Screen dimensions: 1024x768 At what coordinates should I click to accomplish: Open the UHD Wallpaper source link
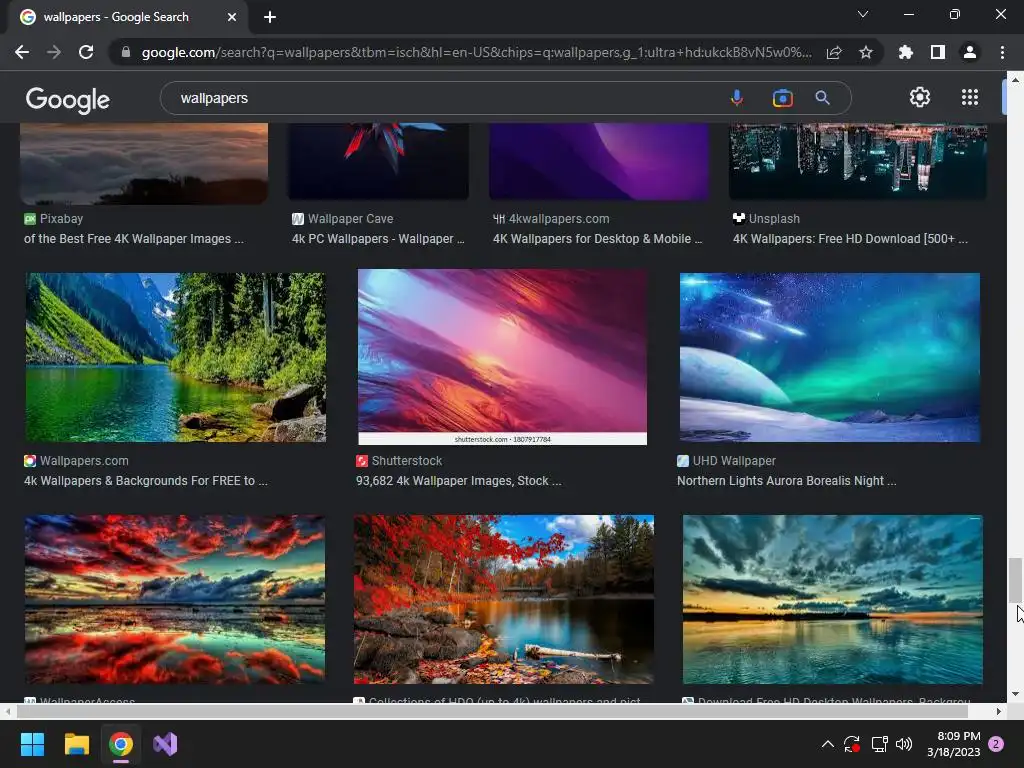tap(727, 460)
